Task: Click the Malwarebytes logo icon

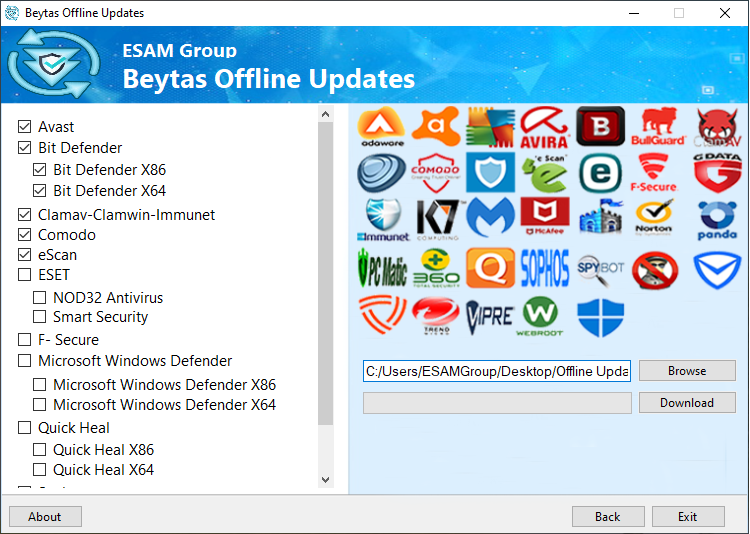Action: click(x=490, y=220)
